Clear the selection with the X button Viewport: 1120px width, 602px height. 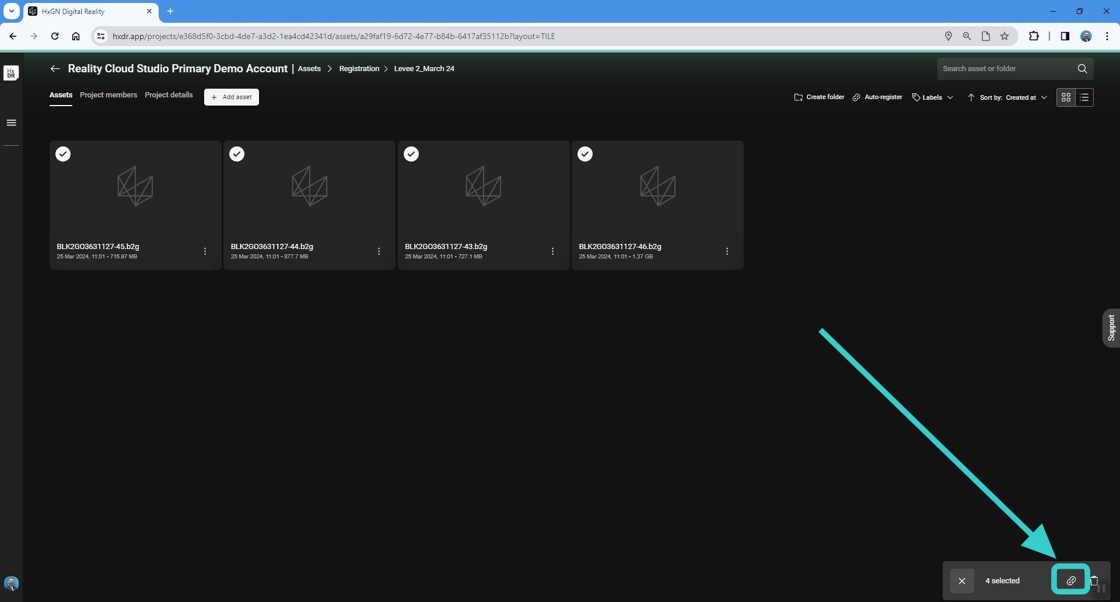962,581
